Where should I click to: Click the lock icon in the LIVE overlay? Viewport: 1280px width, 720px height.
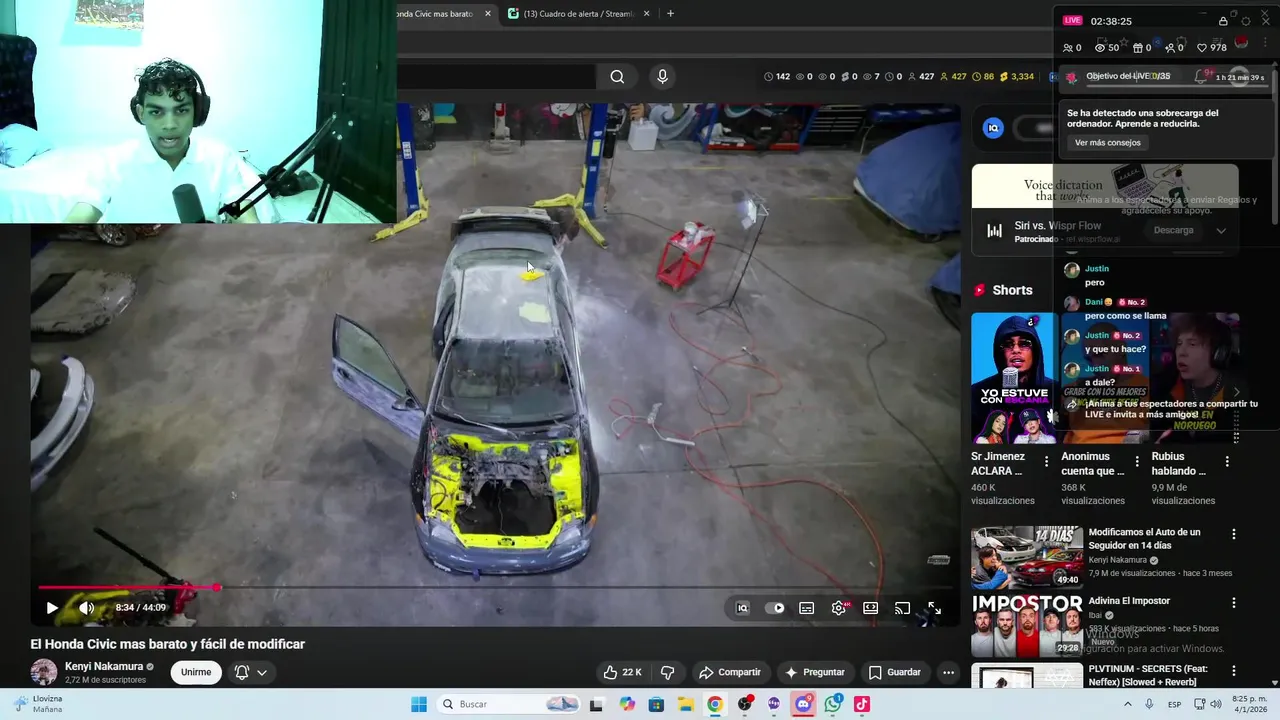(x=1223, y=21)
